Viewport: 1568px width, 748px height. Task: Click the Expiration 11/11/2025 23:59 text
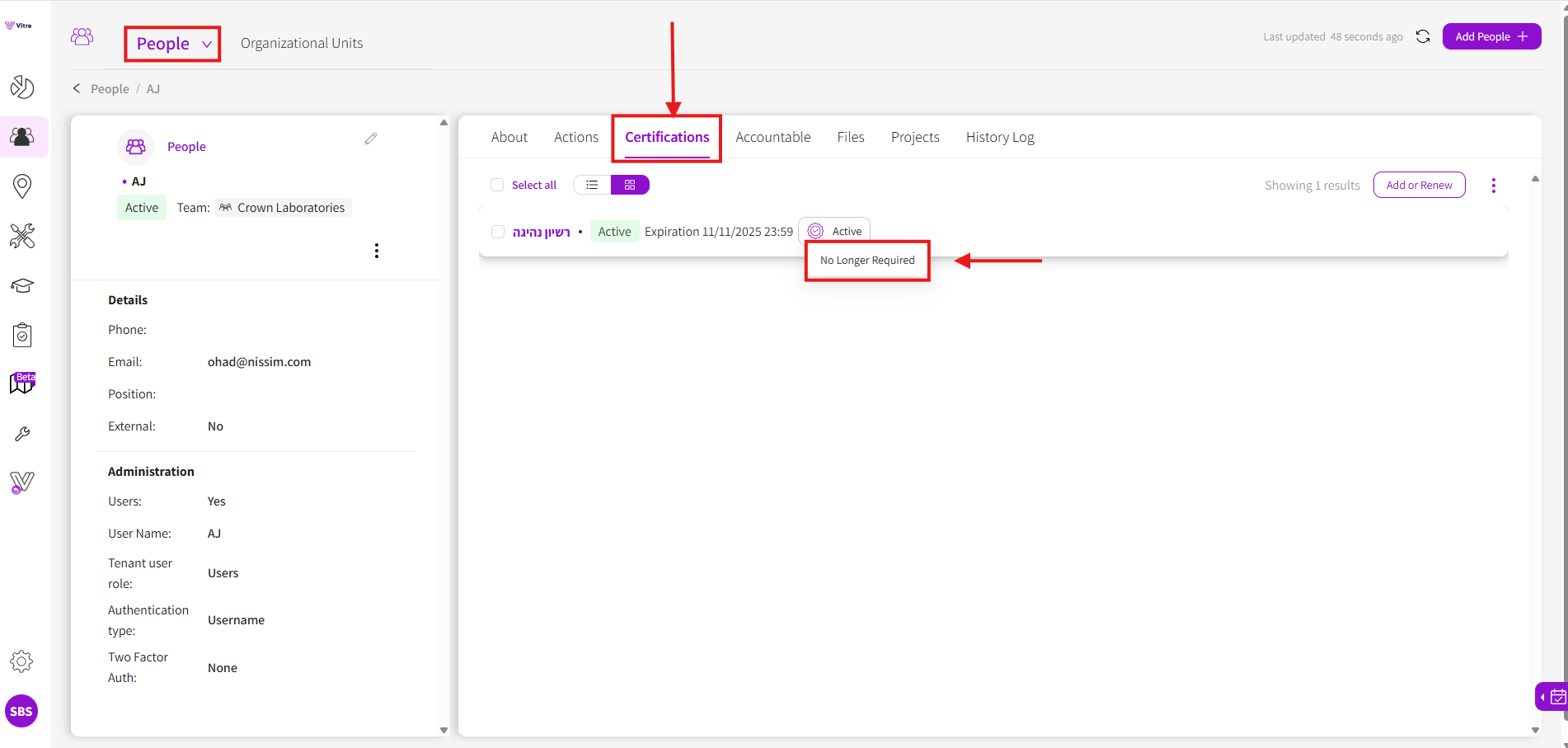(x=719, y=232)
